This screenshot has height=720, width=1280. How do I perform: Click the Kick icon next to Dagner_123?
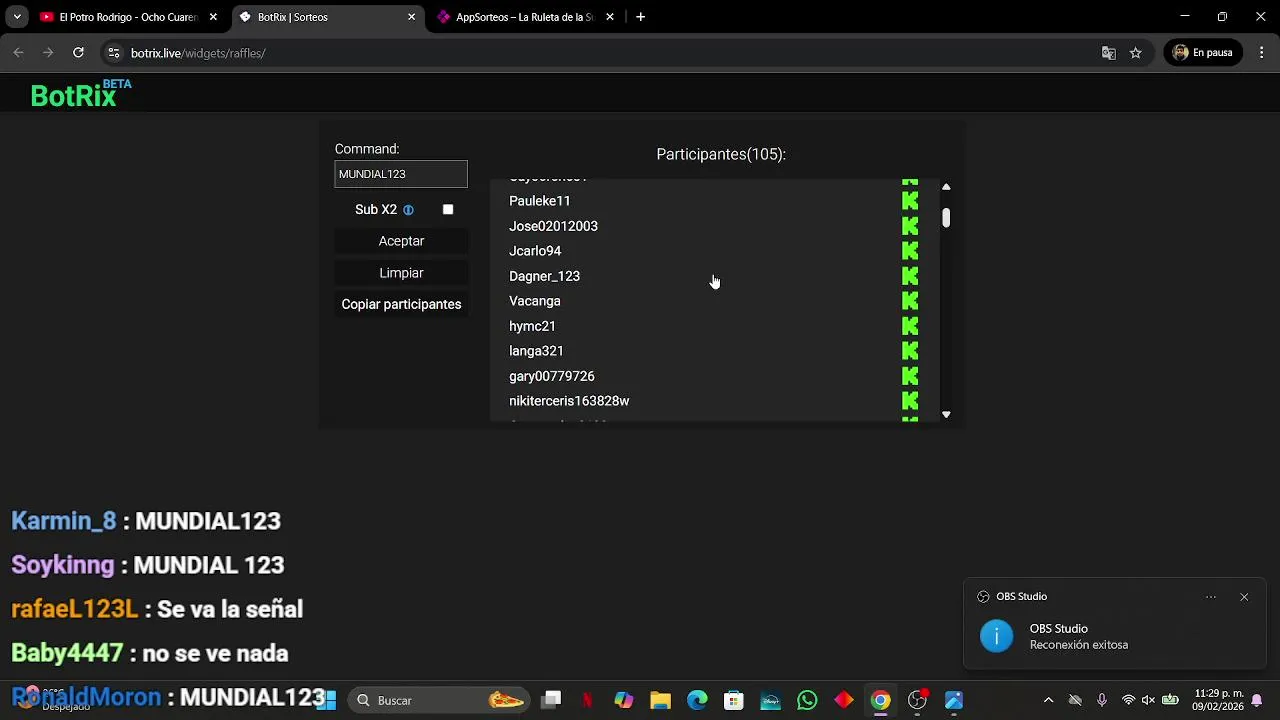pyautogui.click(x=910, y=276)
